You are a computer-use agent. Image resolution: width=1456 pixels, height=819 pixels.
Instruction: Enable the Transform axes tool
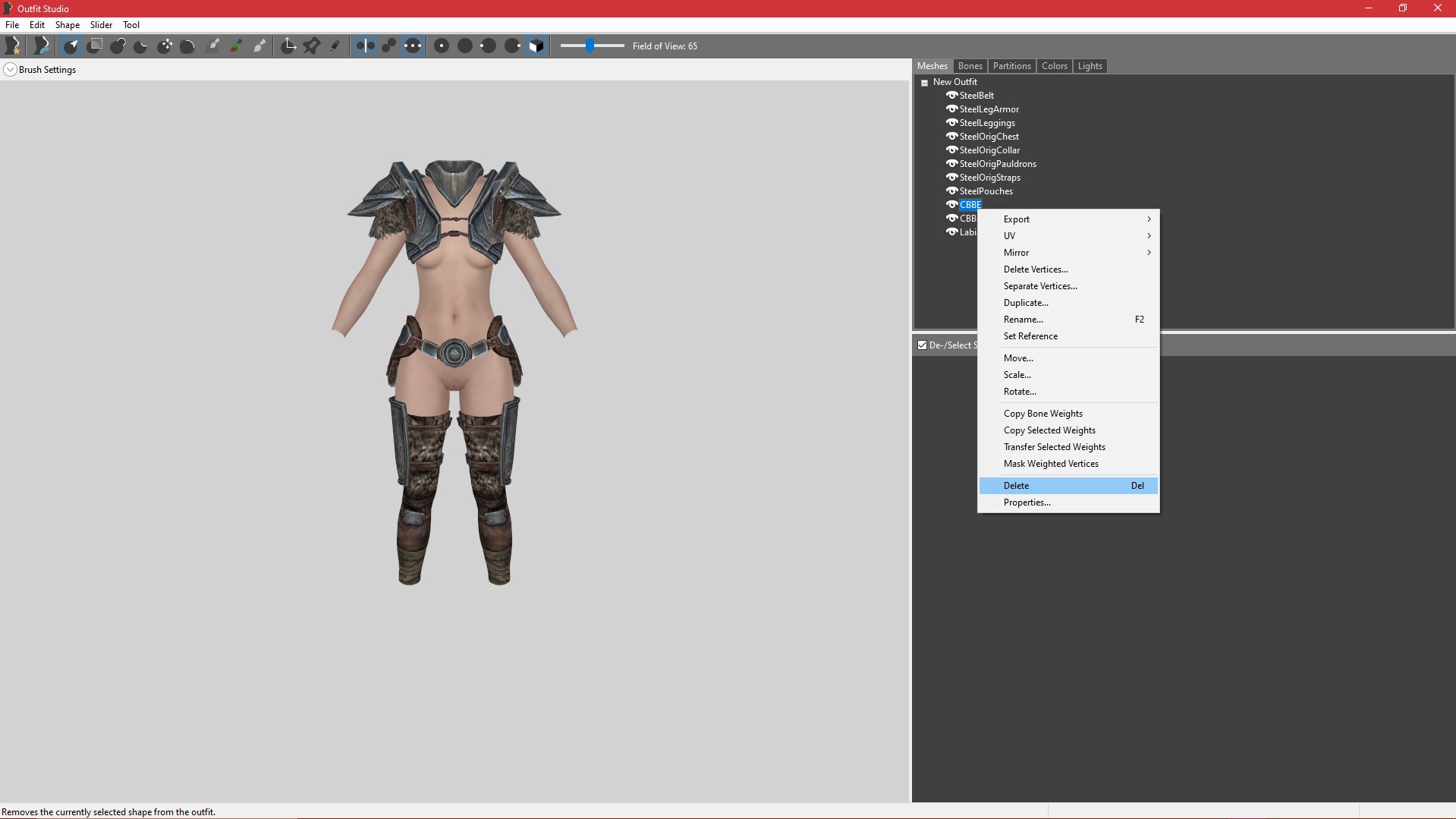tap(288, 46)
